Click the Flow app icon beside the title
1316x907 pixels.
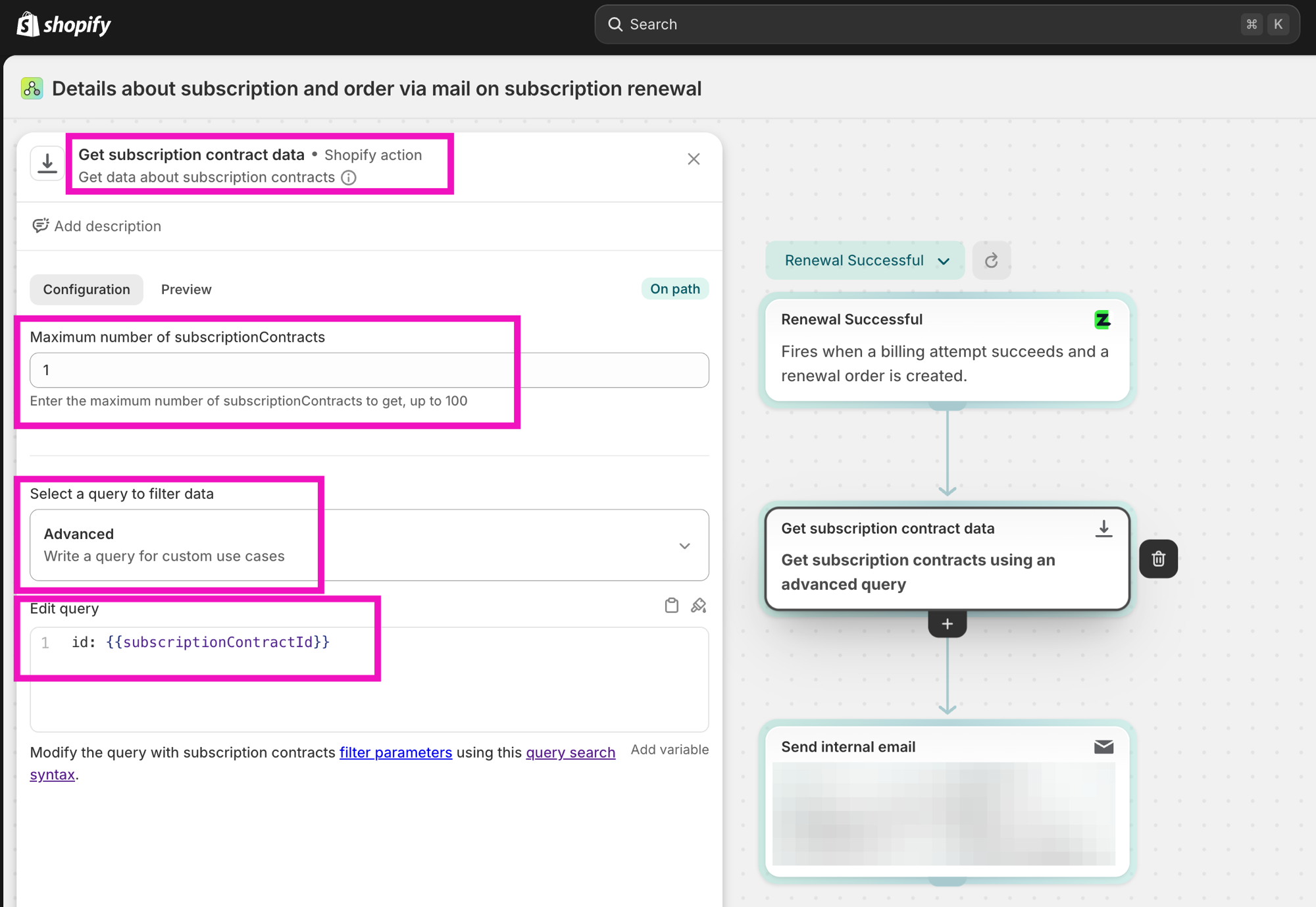coord(32,88)
